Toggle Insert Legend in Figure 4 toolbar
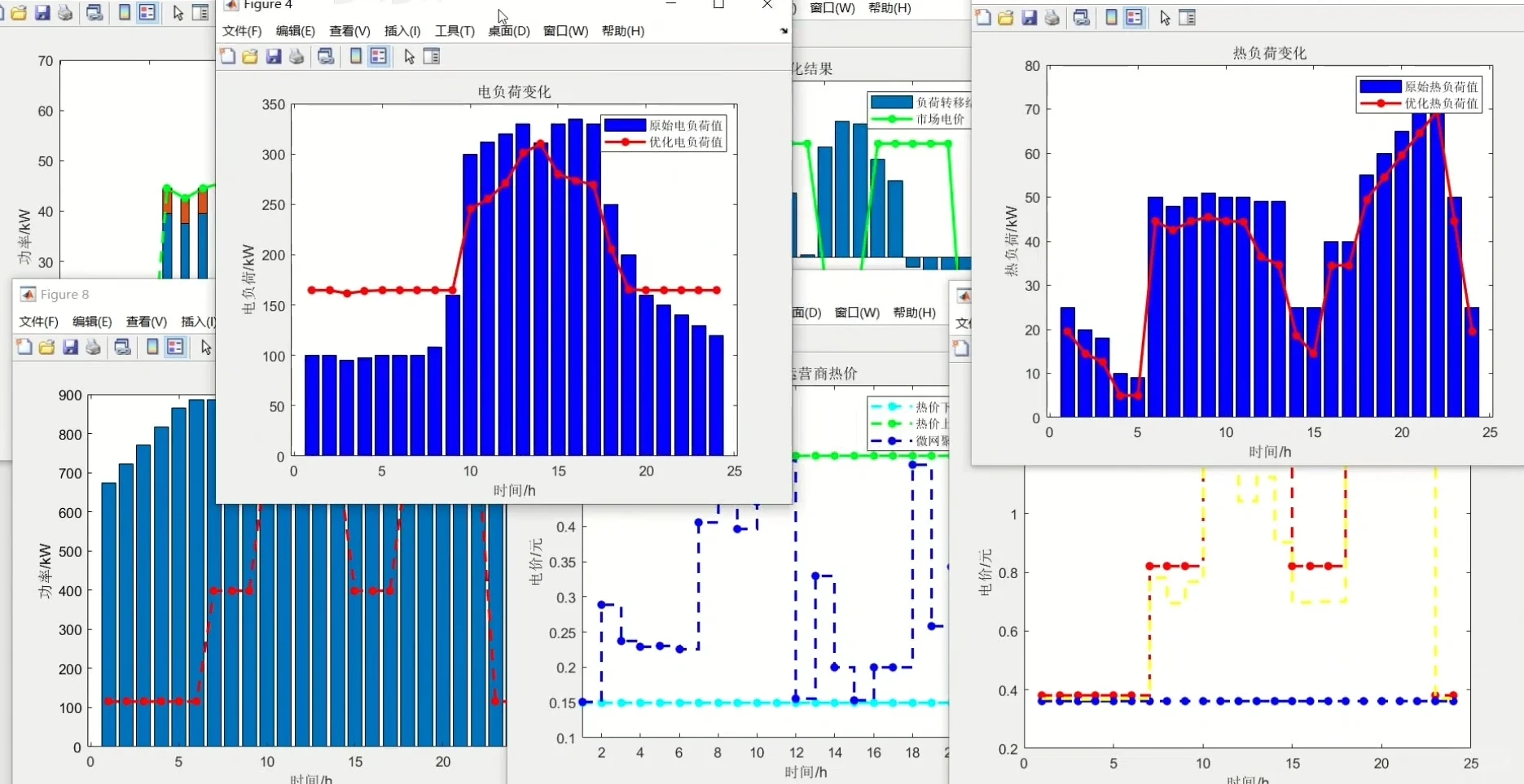This screenshot has width=1524, height=784. (379, 56)
